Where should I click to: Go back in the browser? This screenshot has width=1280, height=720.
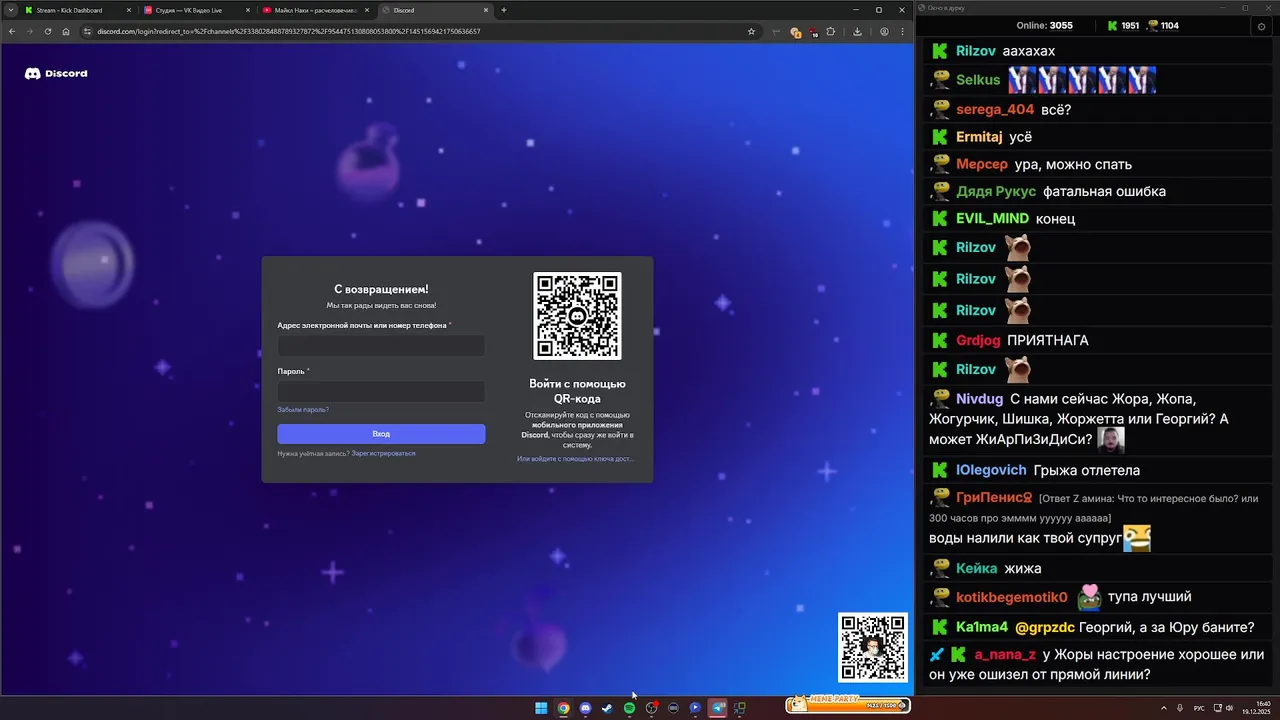tap(12, 31)
